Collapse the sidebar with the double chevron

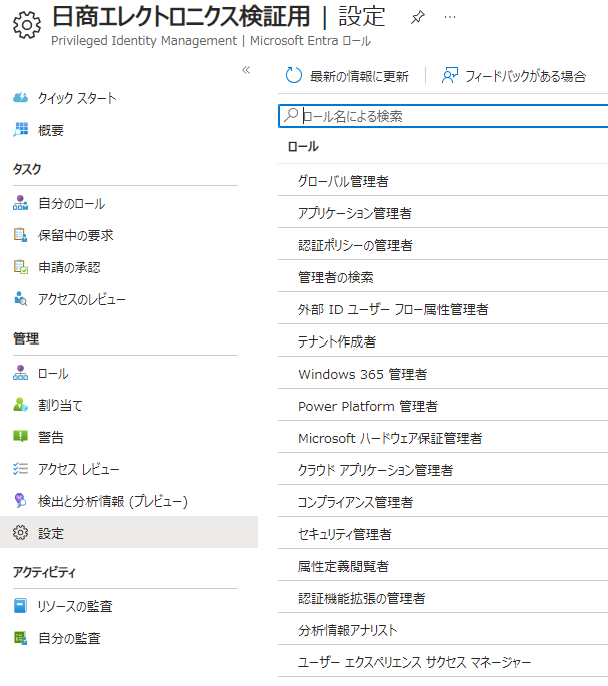point(246,69)
